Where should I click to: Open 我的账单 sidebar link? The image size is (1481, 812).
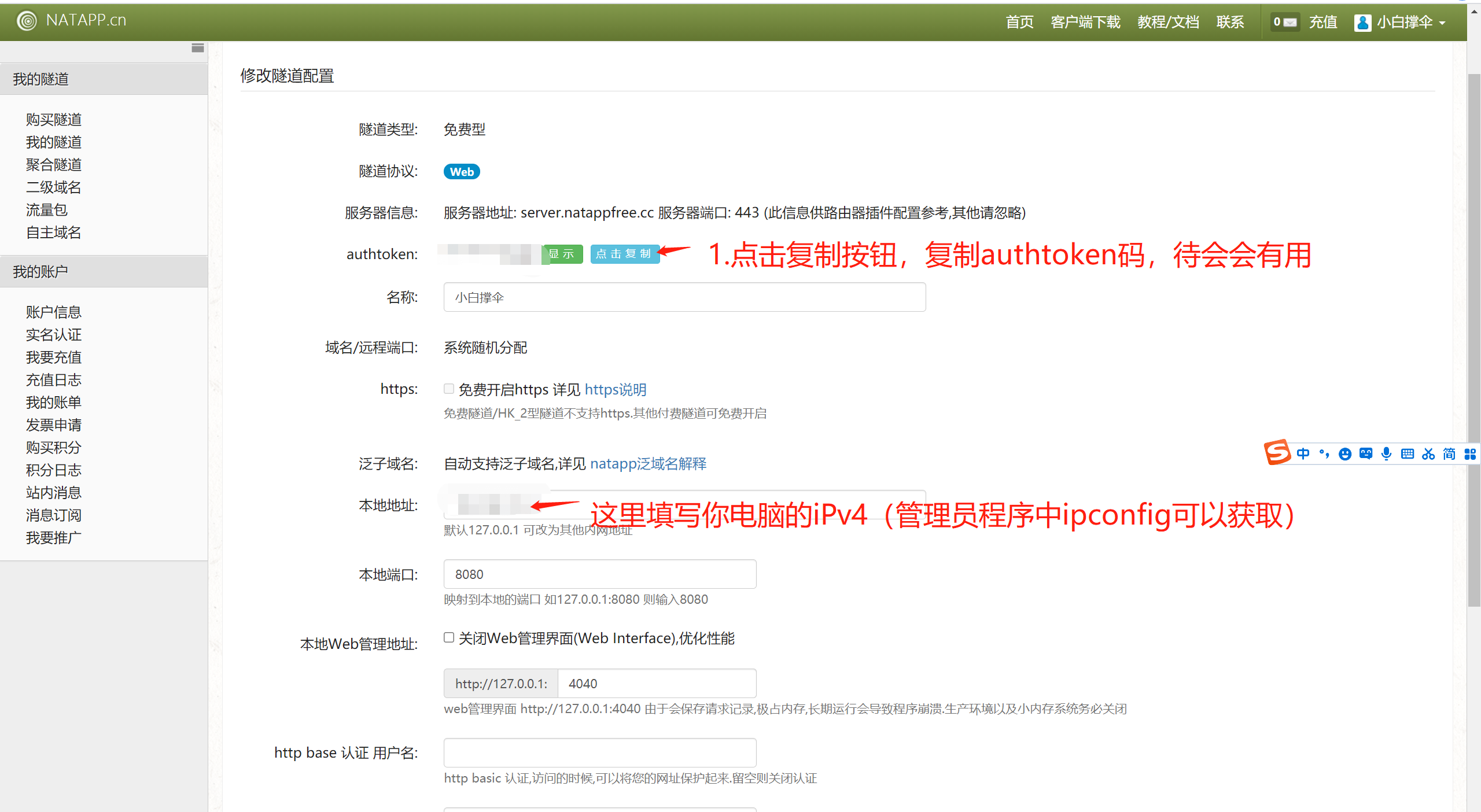[x=54, y=403]
